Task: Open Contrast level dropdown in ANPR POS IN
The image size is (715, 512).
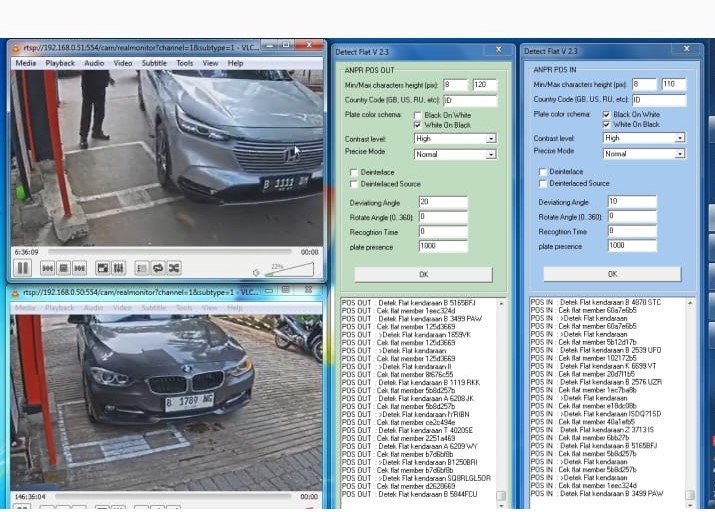Action: (x=680, y=138)
